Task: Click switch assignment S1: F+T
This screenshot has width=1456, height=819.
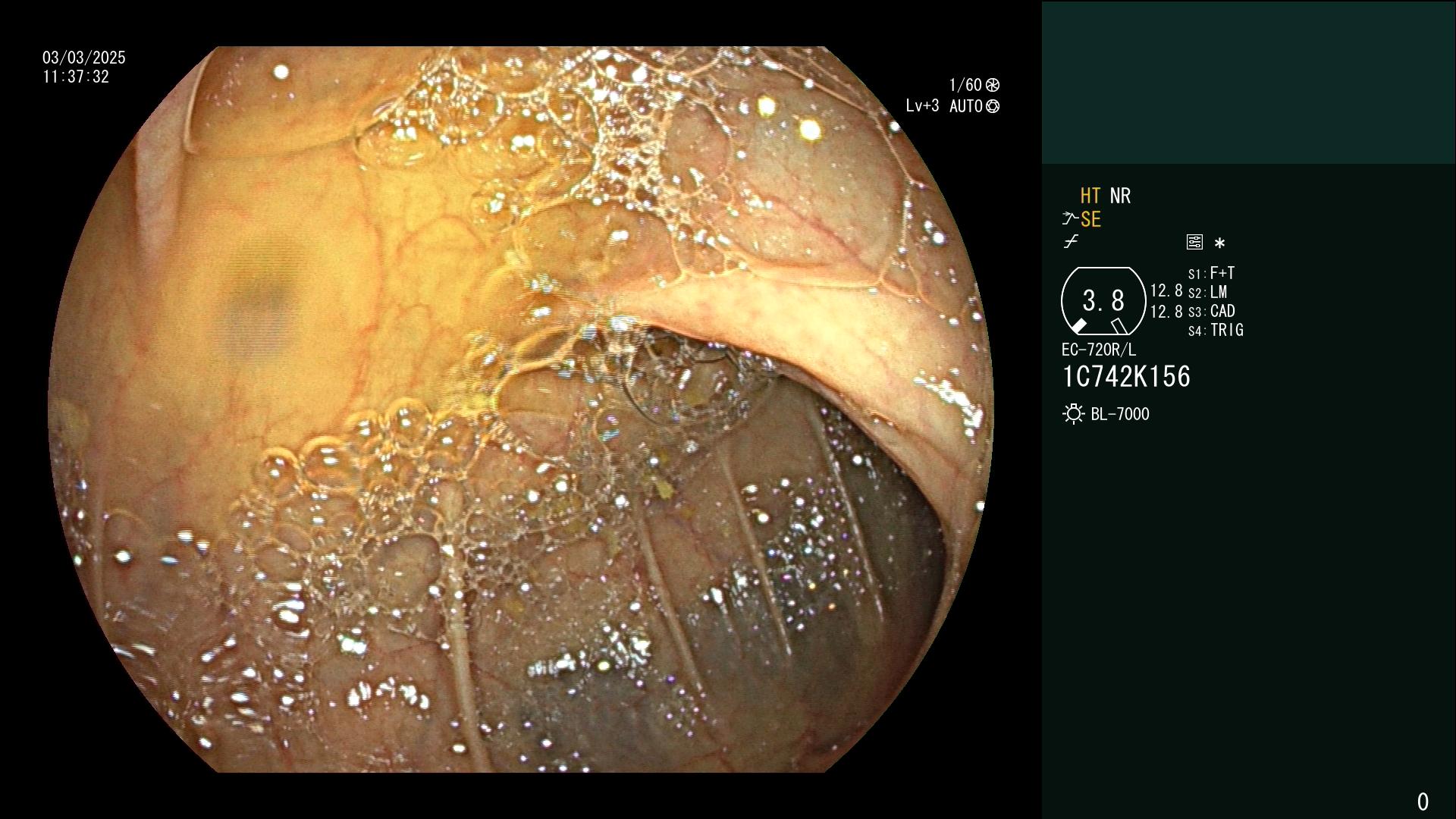Action: 1211,273
